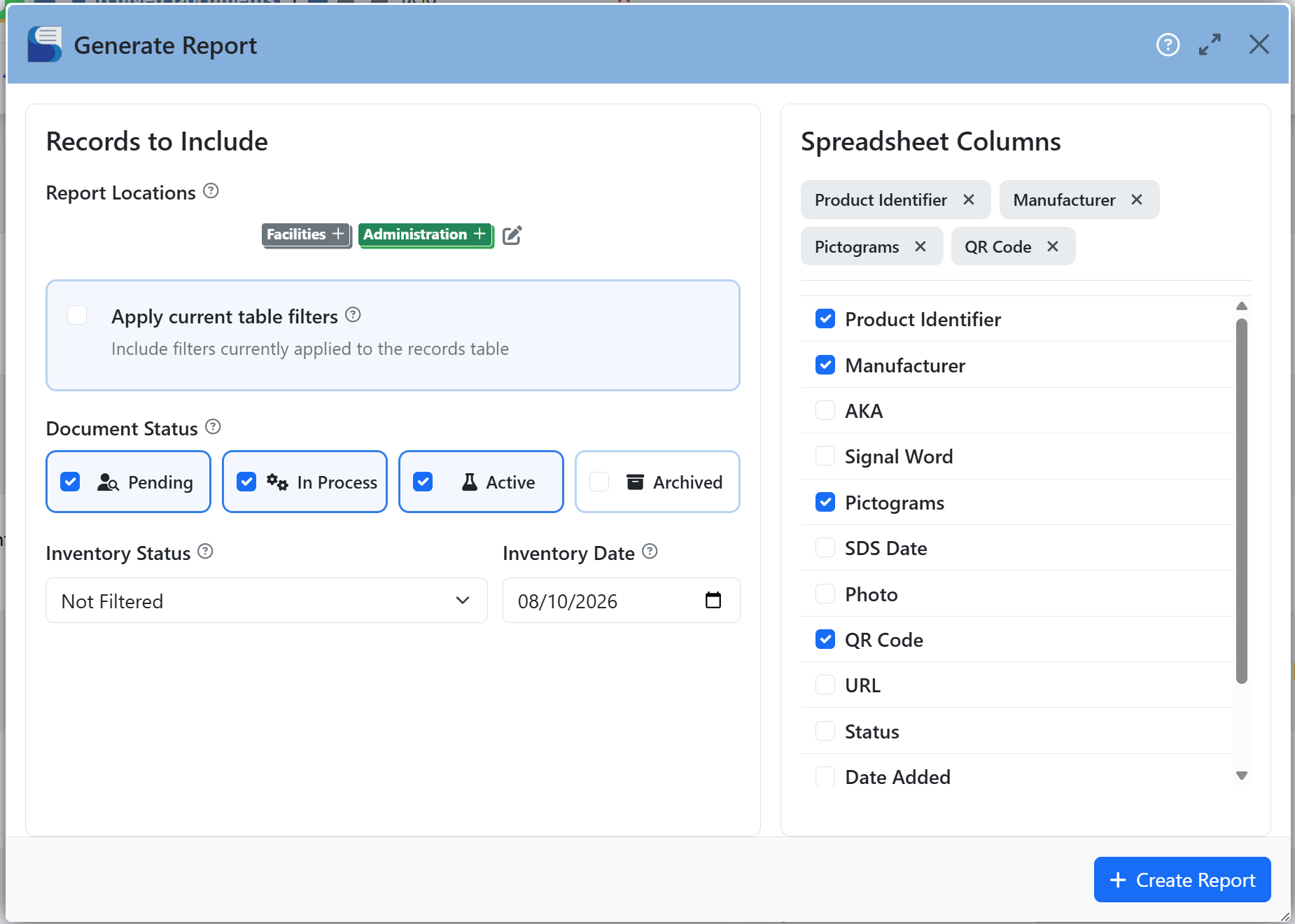Uncheck the Pictograms column
The width and height of the screenshot is (1295, 924).
point(825,502)
